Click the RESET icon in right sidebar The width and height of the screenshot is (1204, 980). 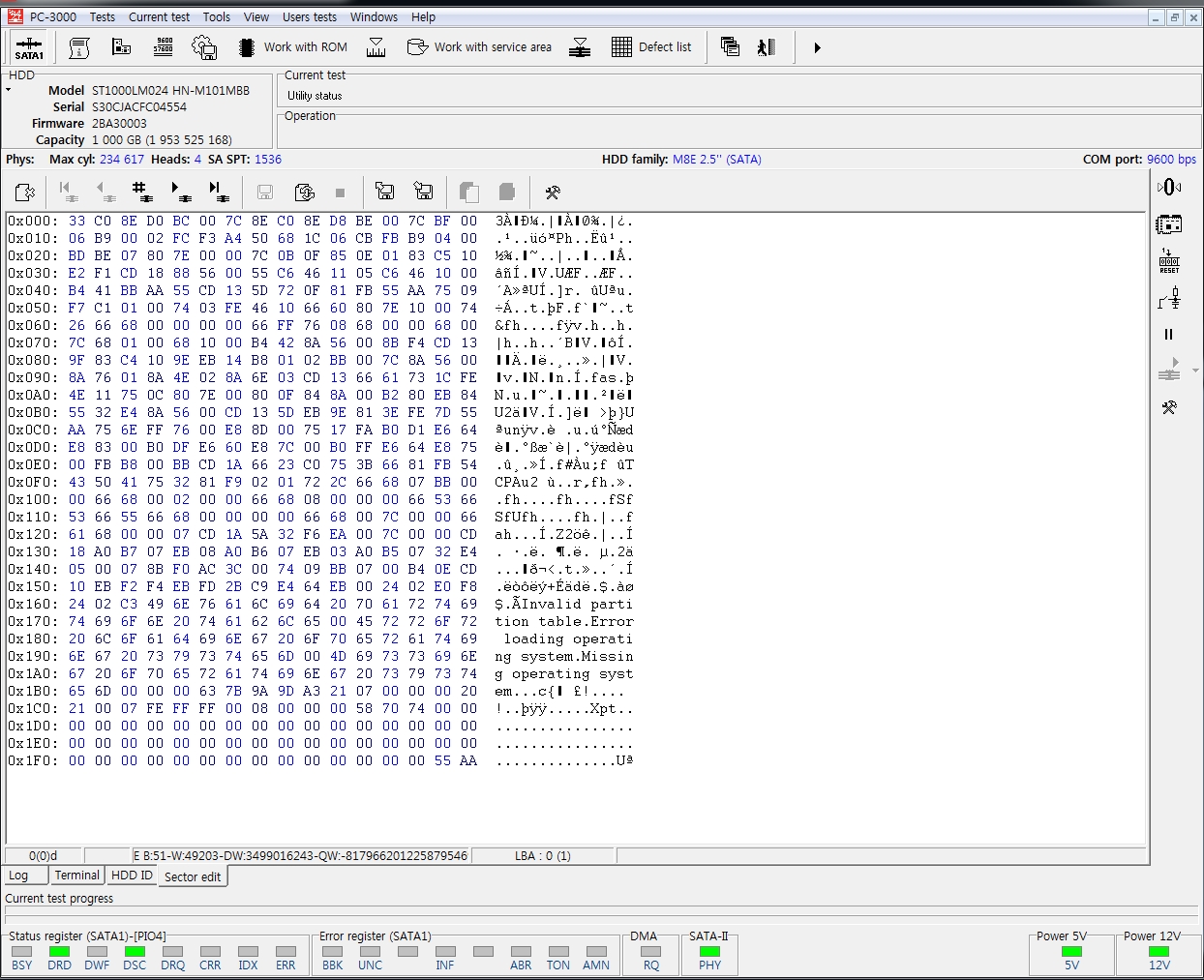click(1169, 261)
